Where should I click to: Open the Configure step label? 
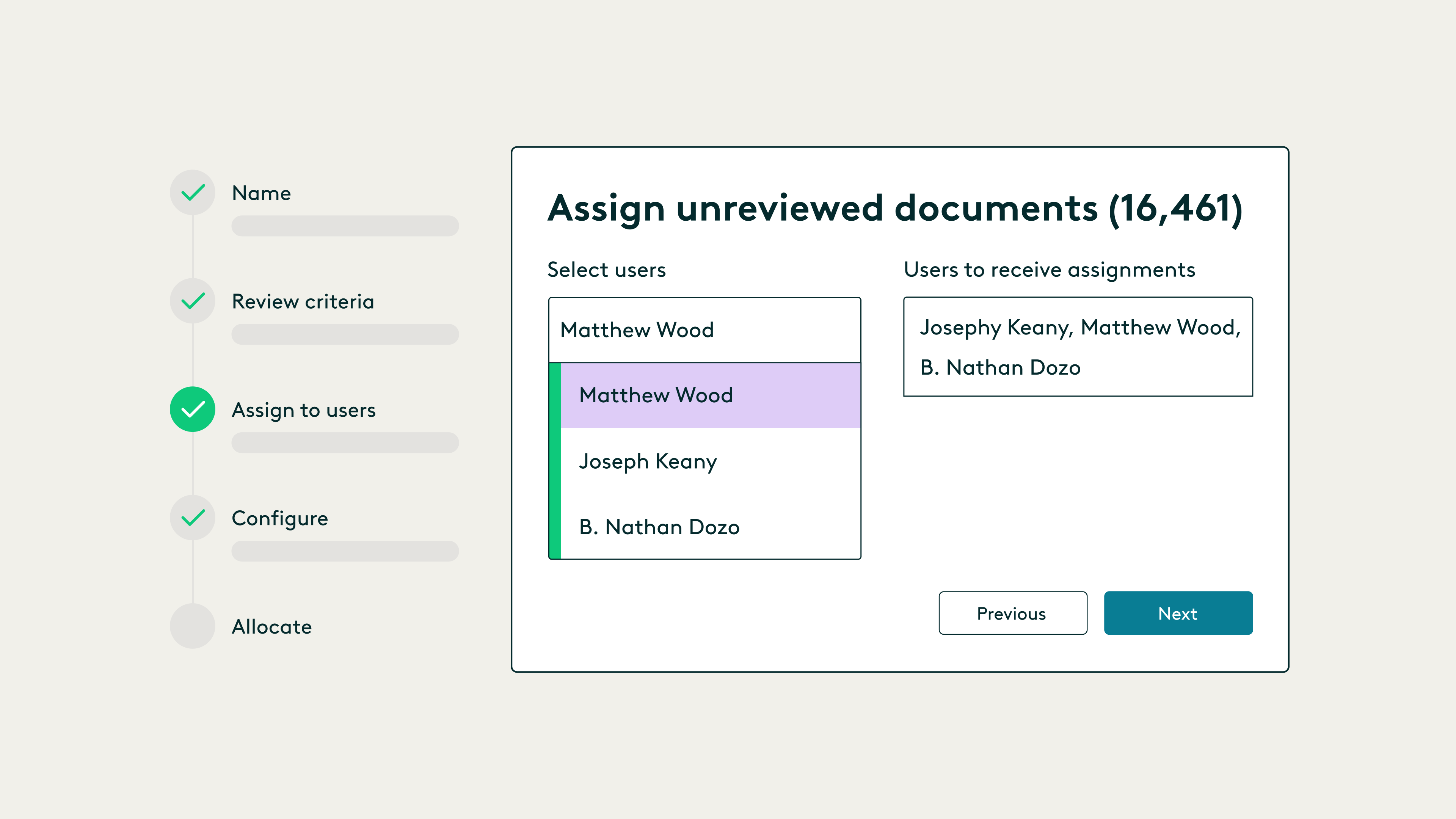(280, 519)
